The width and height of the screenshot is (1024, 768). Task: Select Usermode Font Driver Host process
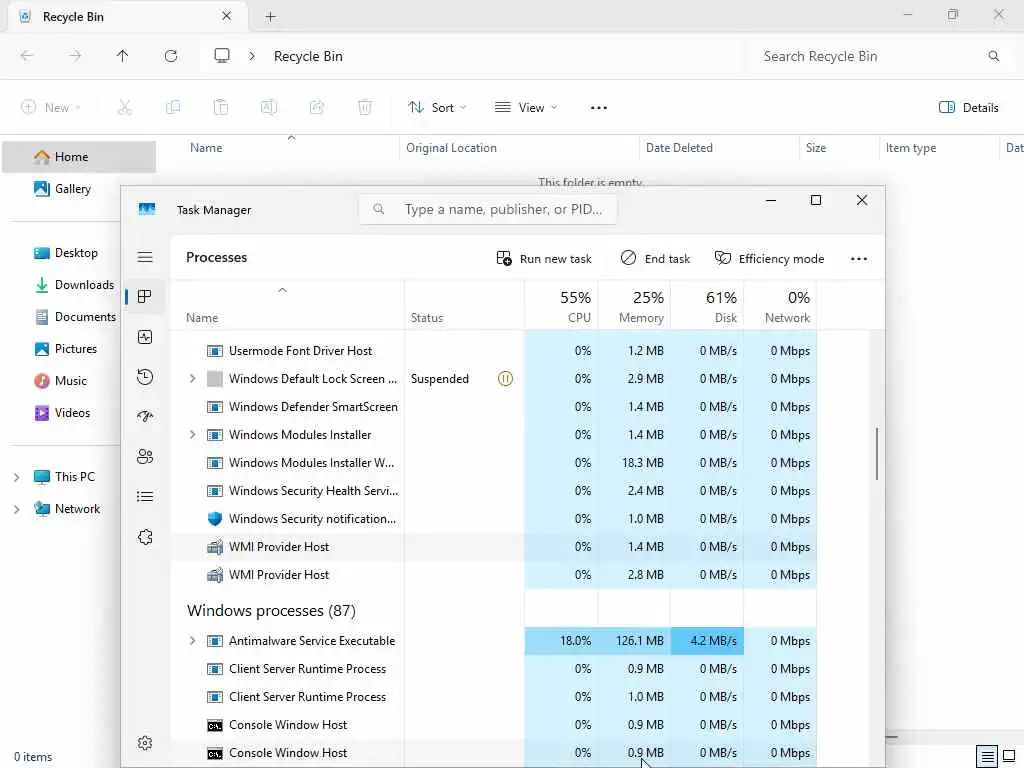[x=494, y=351]
